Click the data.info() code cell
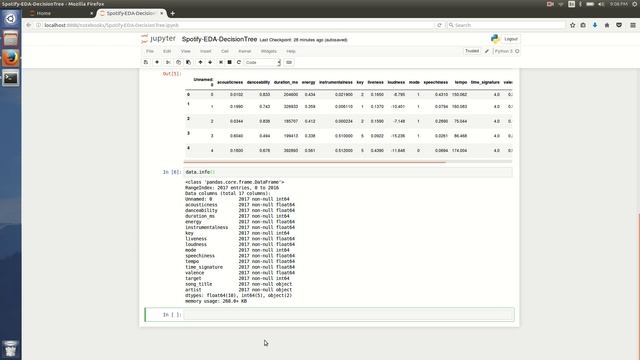Viewport: 640px width, 360px height. click(x=348, y=172)
